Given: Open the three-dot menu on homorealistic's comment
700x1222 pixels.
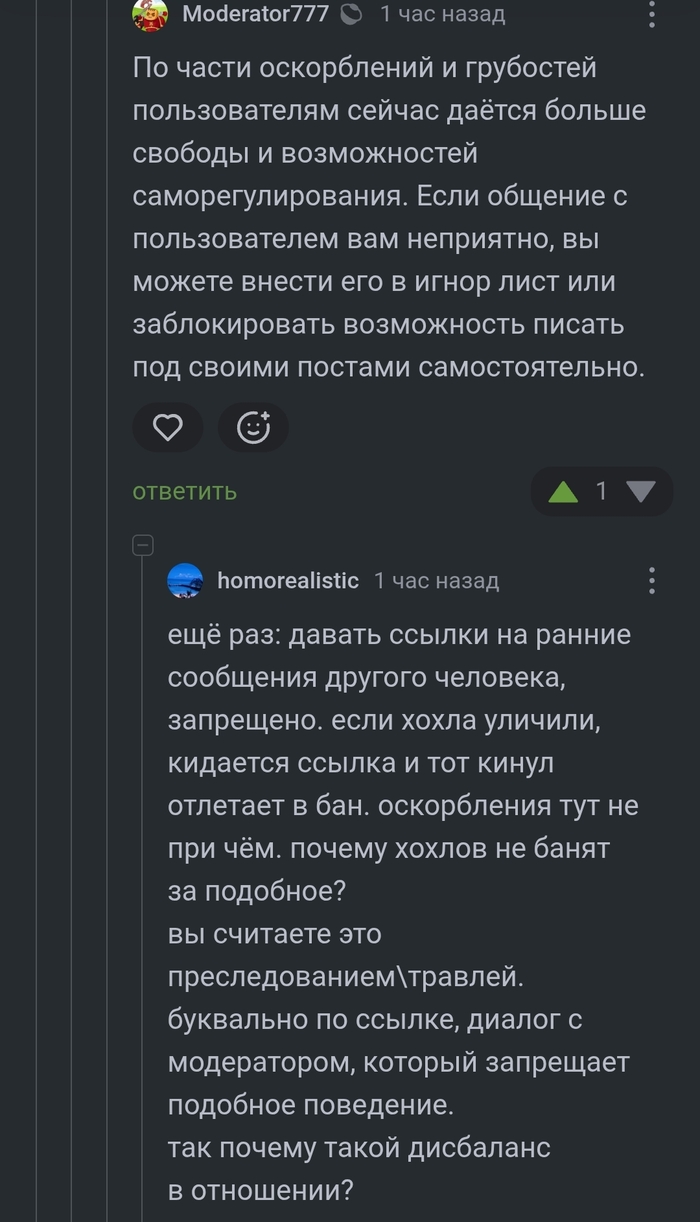Looking at the screenshot, I should click(x=652, y=581).
